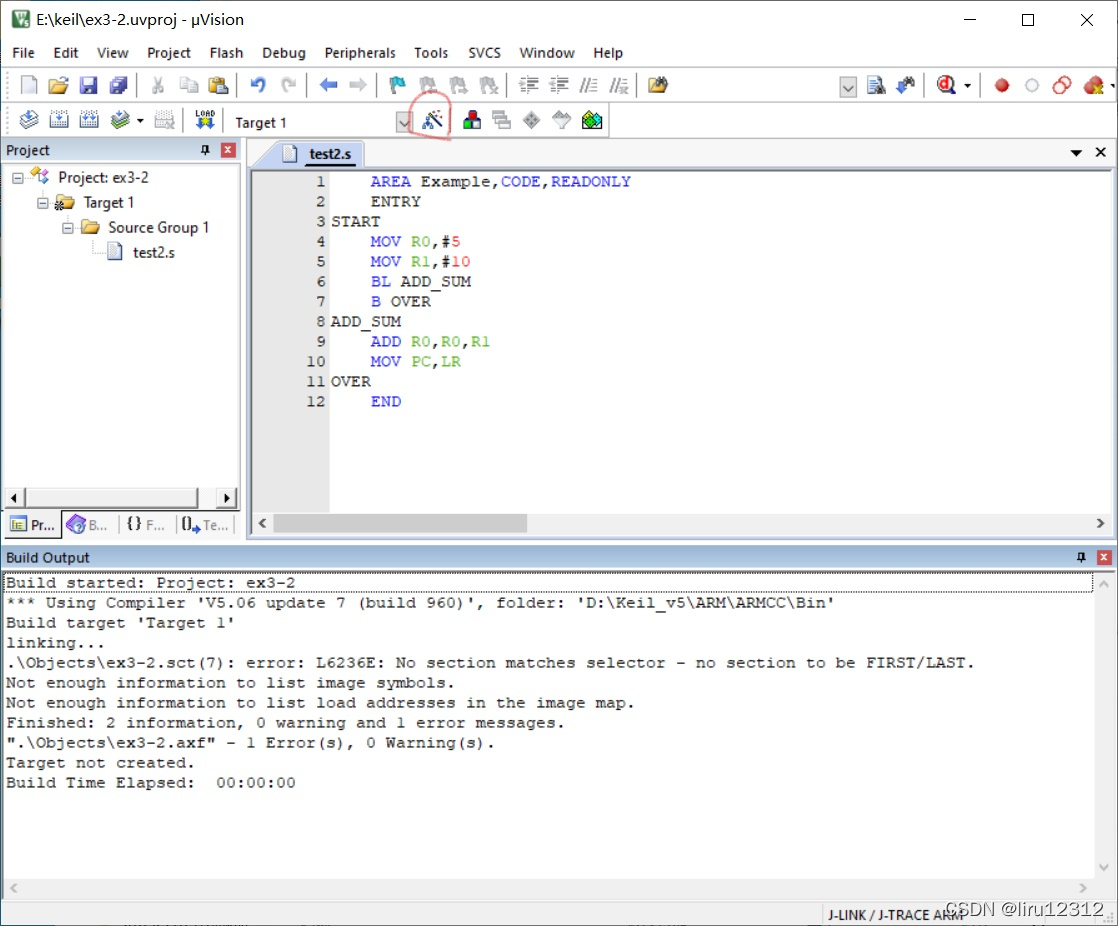Viewport: 1118px width, 926px height.
Task: Rebuild all target files
Action: (x=88, y=120)
